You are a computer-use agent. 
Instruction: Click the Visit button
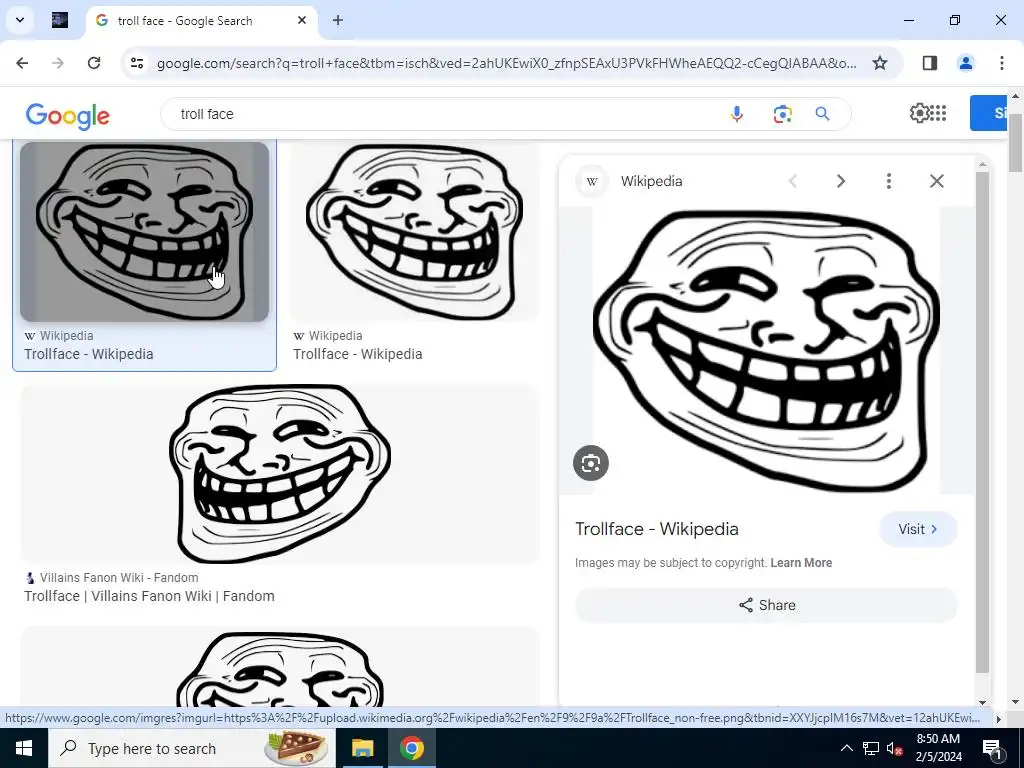pyautogui.click(x=918, y=529)
